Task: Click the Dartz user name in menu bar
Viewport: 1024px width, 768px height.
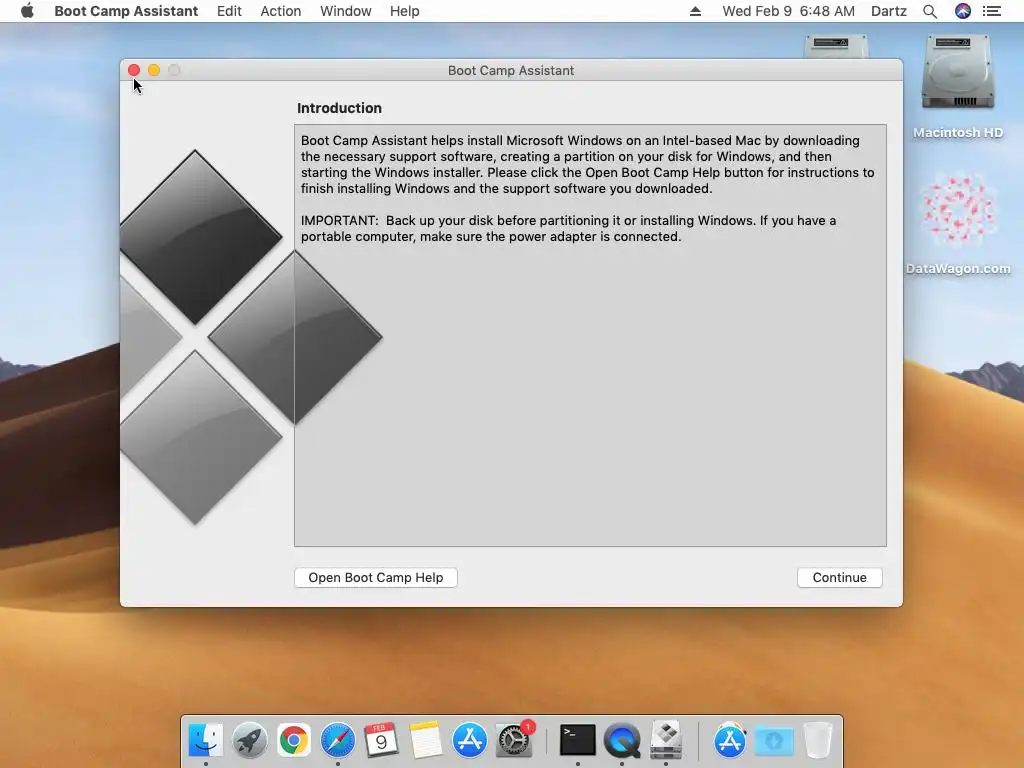Action: coord(888,11)
